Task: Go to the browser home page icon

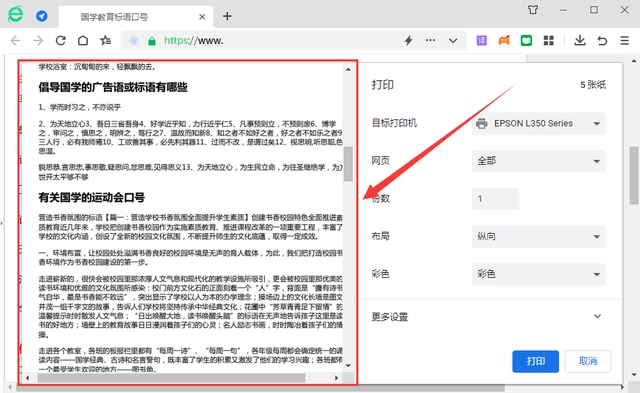Action: (x=83, y=40)
